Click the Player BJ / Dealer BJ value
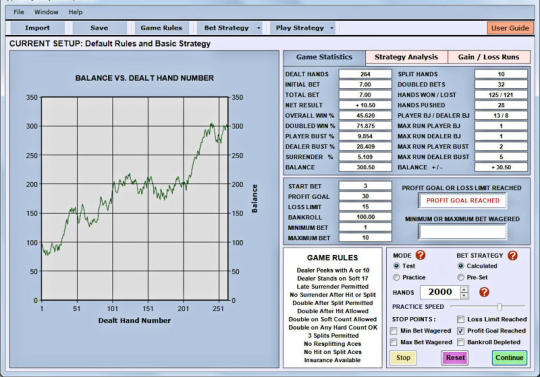Screen dimensions: 540x377 [501, 115]
